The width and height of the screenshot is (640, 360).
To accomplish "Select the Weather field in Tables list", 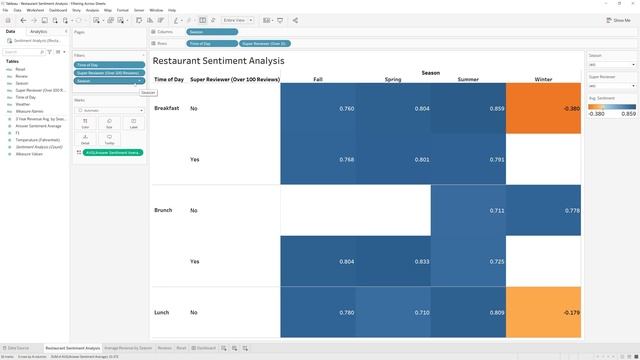I will pos(23,104).
